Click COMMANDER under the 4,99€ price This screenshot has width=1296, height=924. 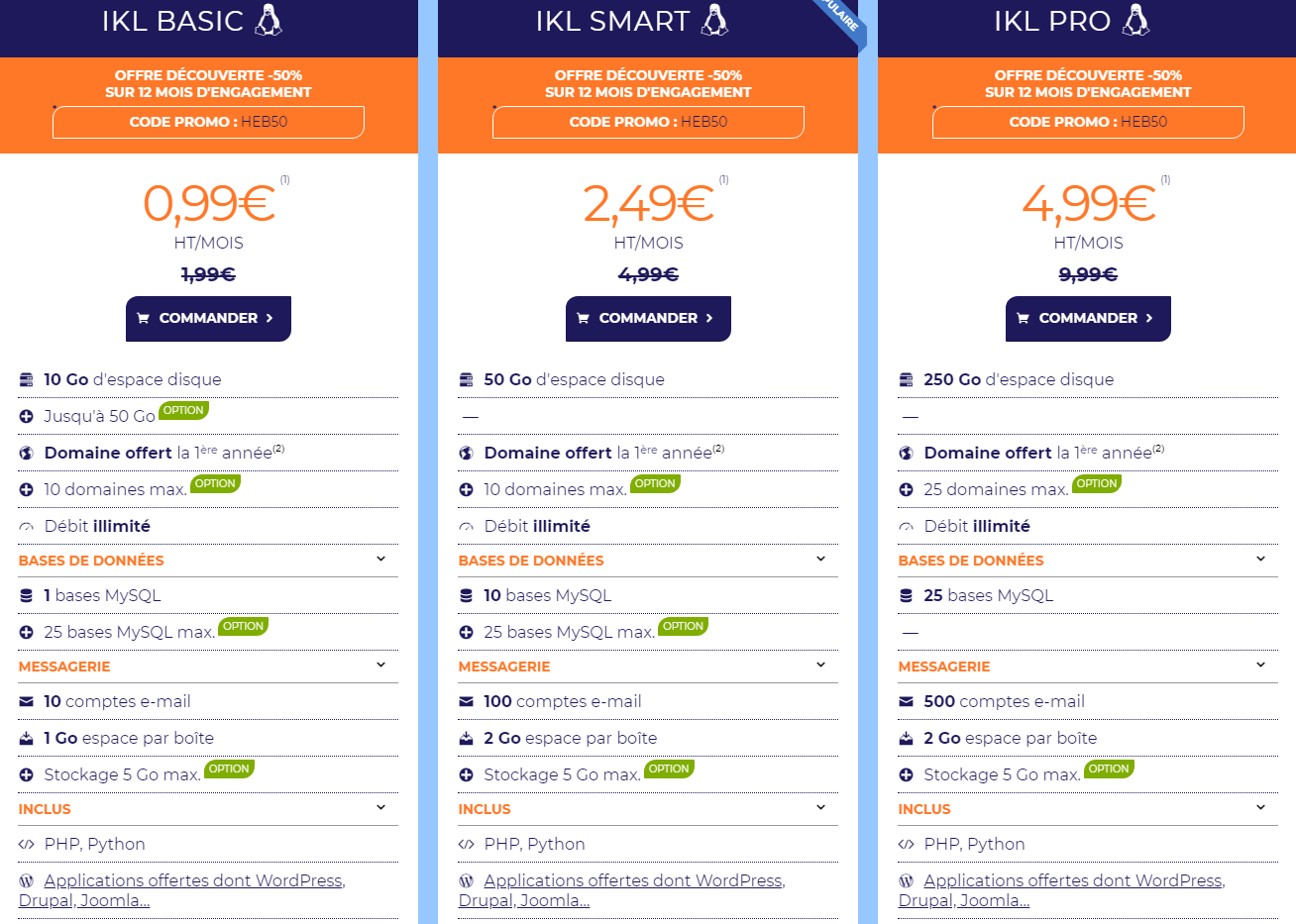pos(1088,319)
